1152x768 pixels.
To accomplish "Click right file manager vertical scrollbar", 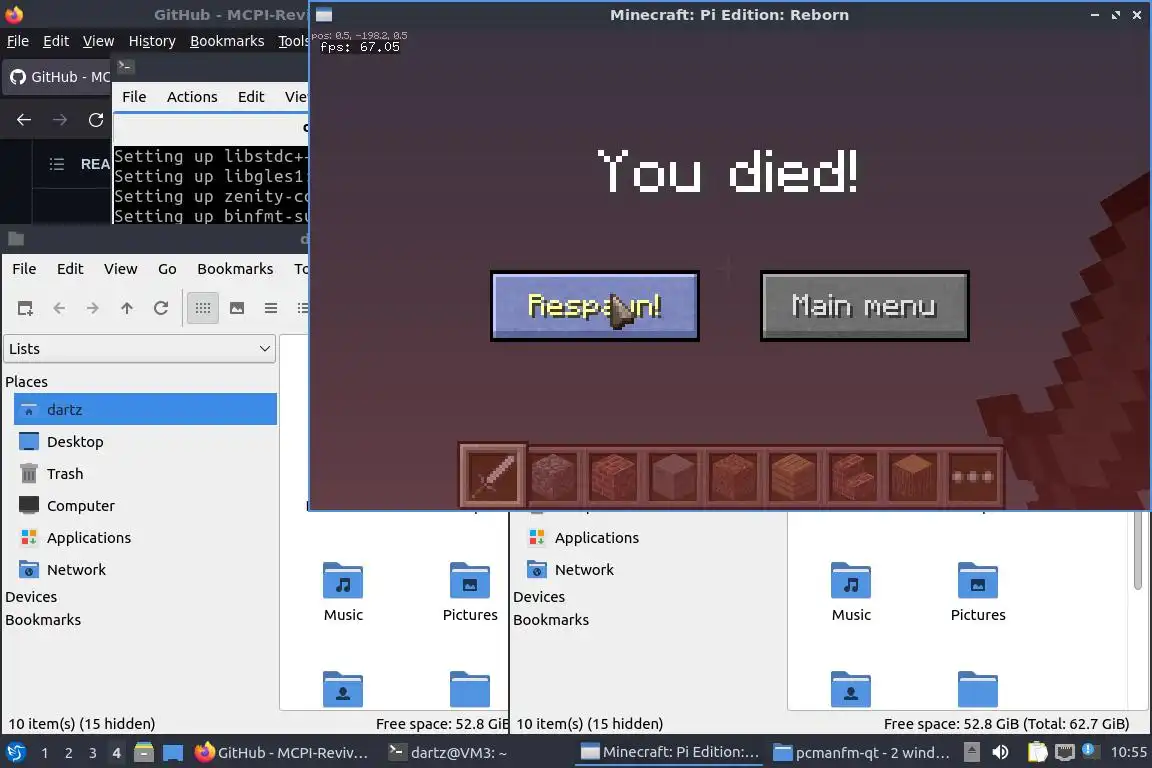I will [x=1137, y=551].
